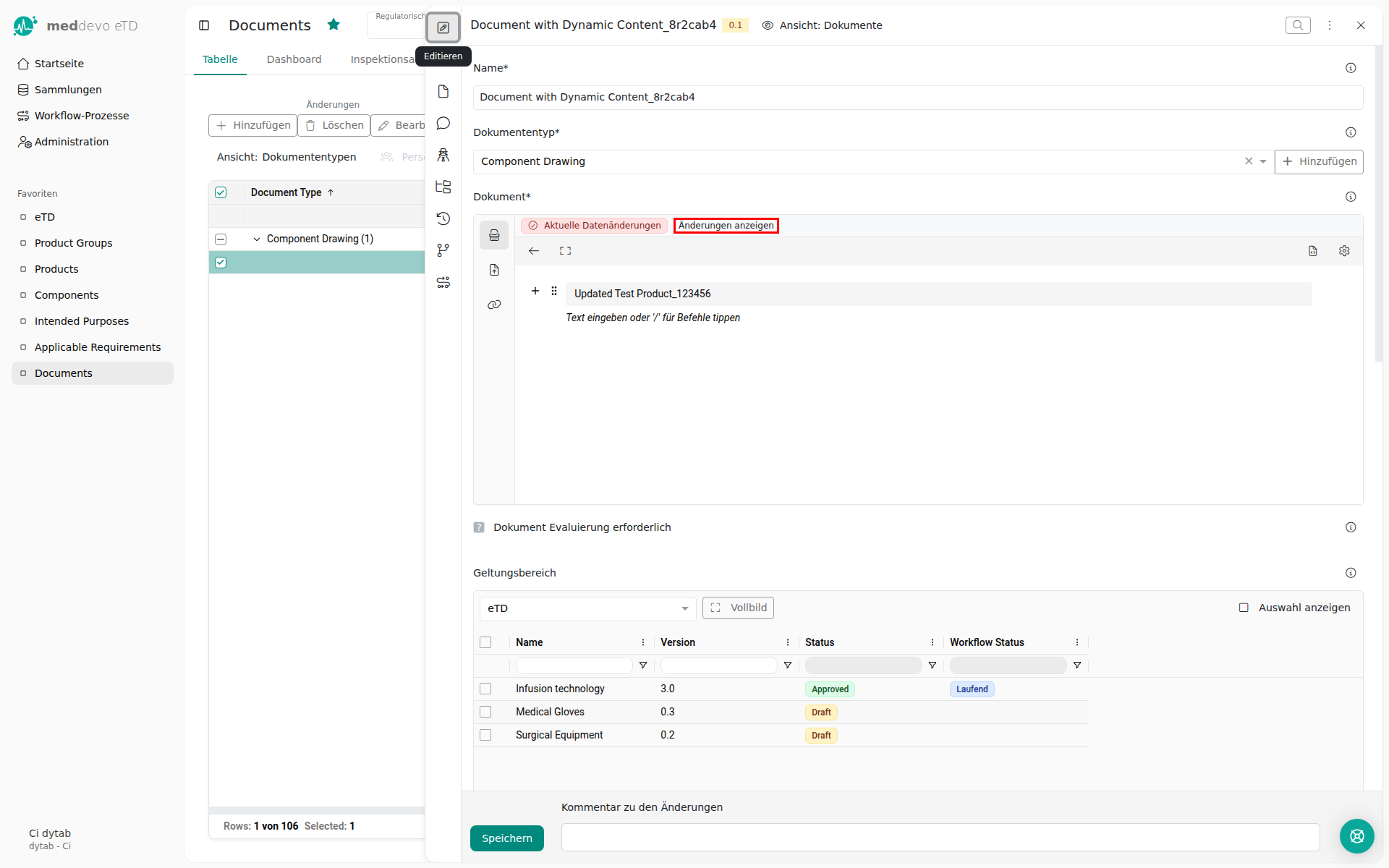Image resolution: width=1389 pixels, height=868 pixels.
Task: Open editor settings gear icon
Action: coord(1344,251)
